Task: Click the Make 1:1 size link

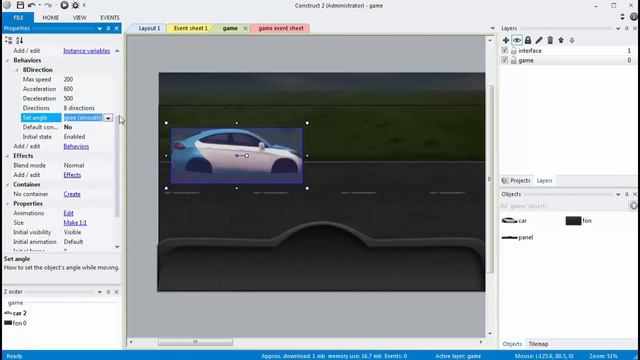Action: click(75, 222)
